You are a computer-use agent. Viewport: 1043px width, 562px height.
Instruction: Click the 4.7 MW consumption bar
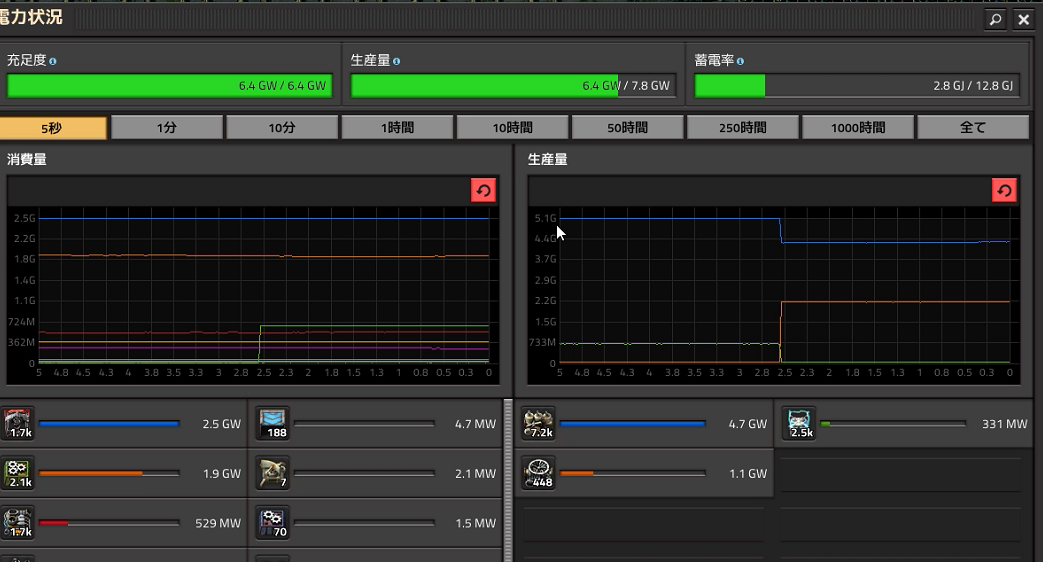coord(364,424)
